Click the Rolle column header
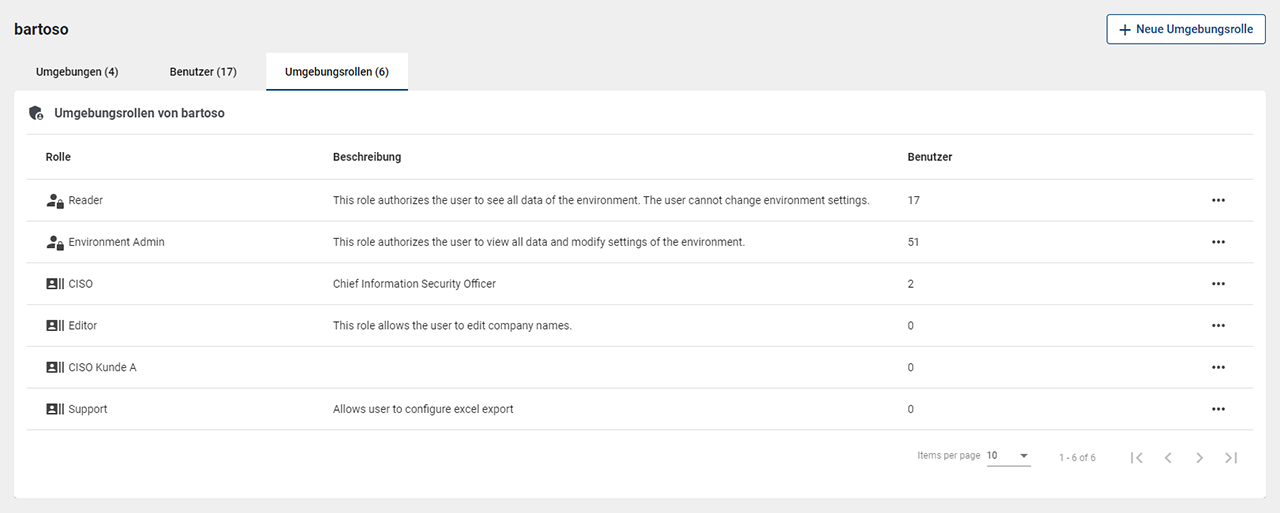1280x513 pixels. (x=58, y=157)
